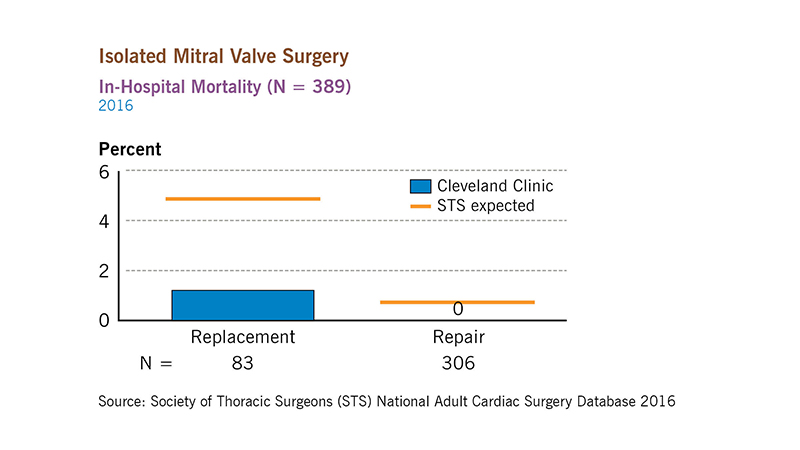
Task: Select the "Replacement" category label
Action: point(243,337)
